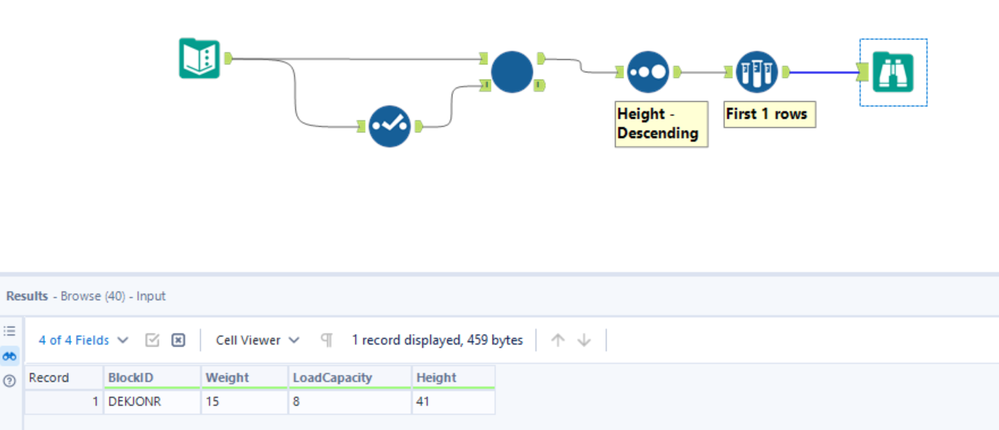This screenshot has height=430, width=999.
Task: Click the Sort tool input anchor
Action: (619, 73)
